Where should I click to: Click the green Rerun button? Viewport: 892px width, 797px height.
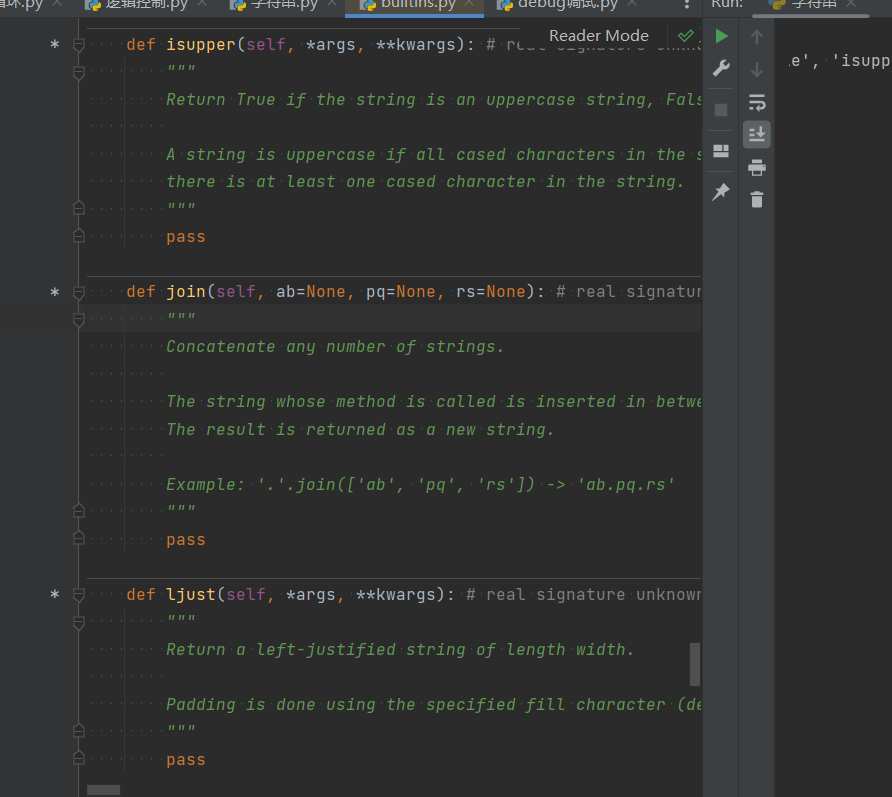pos(721,37)
